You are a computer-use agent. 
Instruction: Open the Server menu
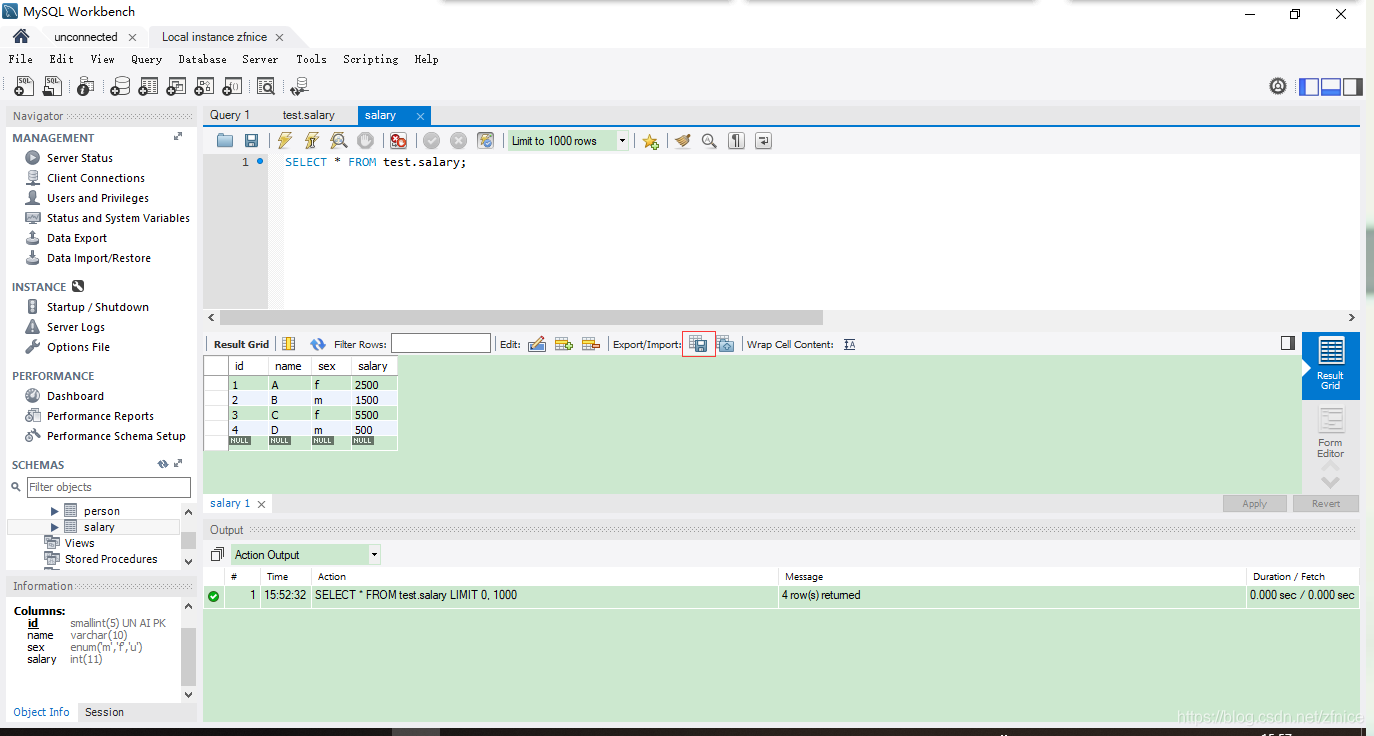pos(260,59)
